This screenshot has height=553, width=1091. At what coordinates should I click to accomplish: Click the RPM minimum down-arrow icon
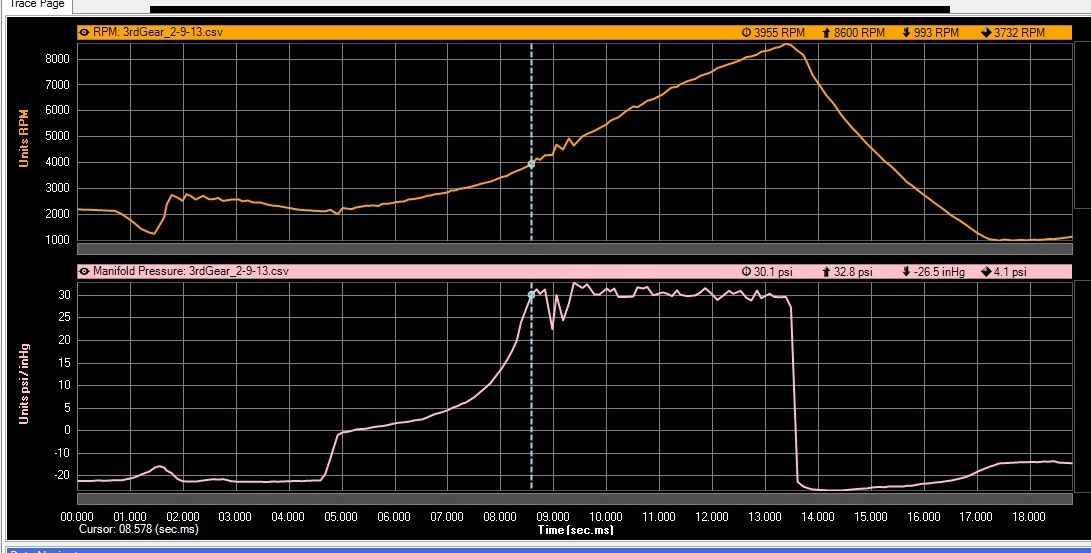pos(906,32)
